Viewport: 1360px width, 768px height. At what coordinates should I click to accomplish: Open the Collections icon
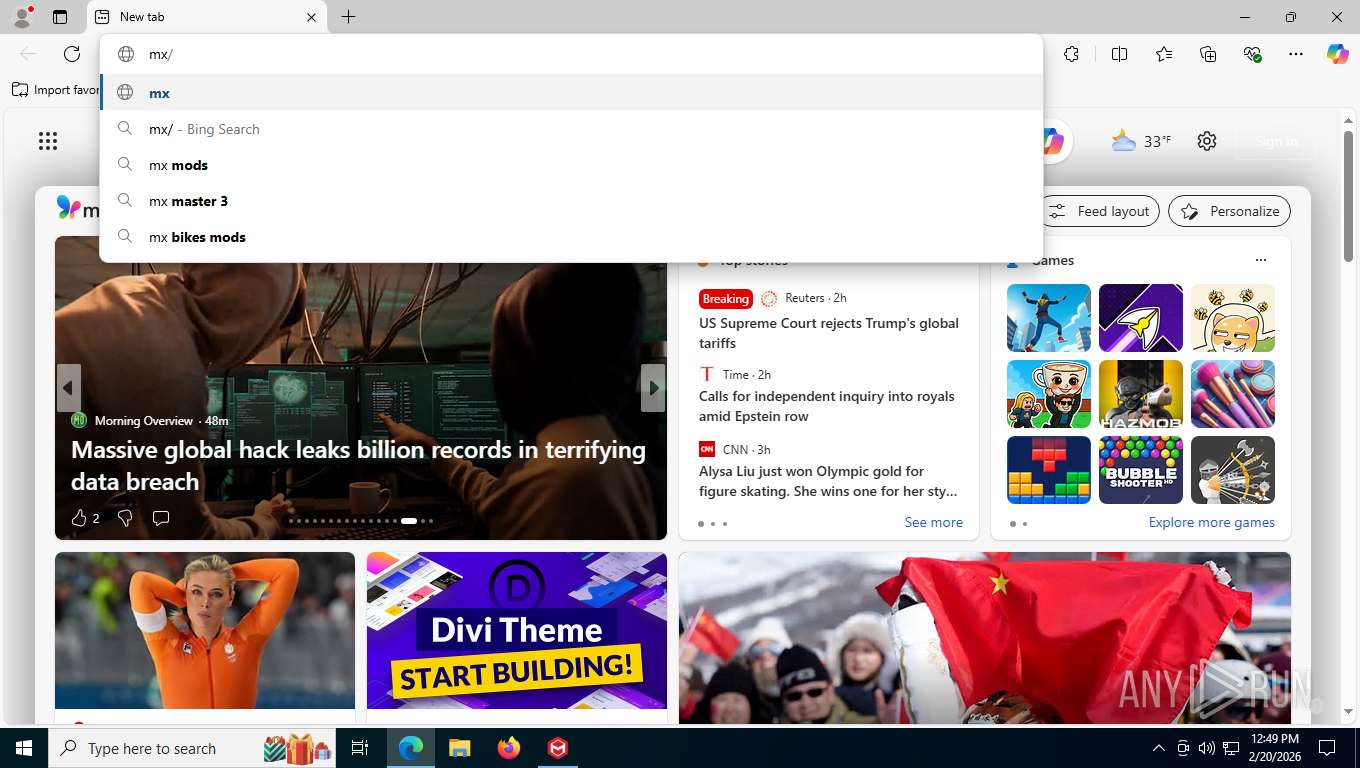(1208, 54)
